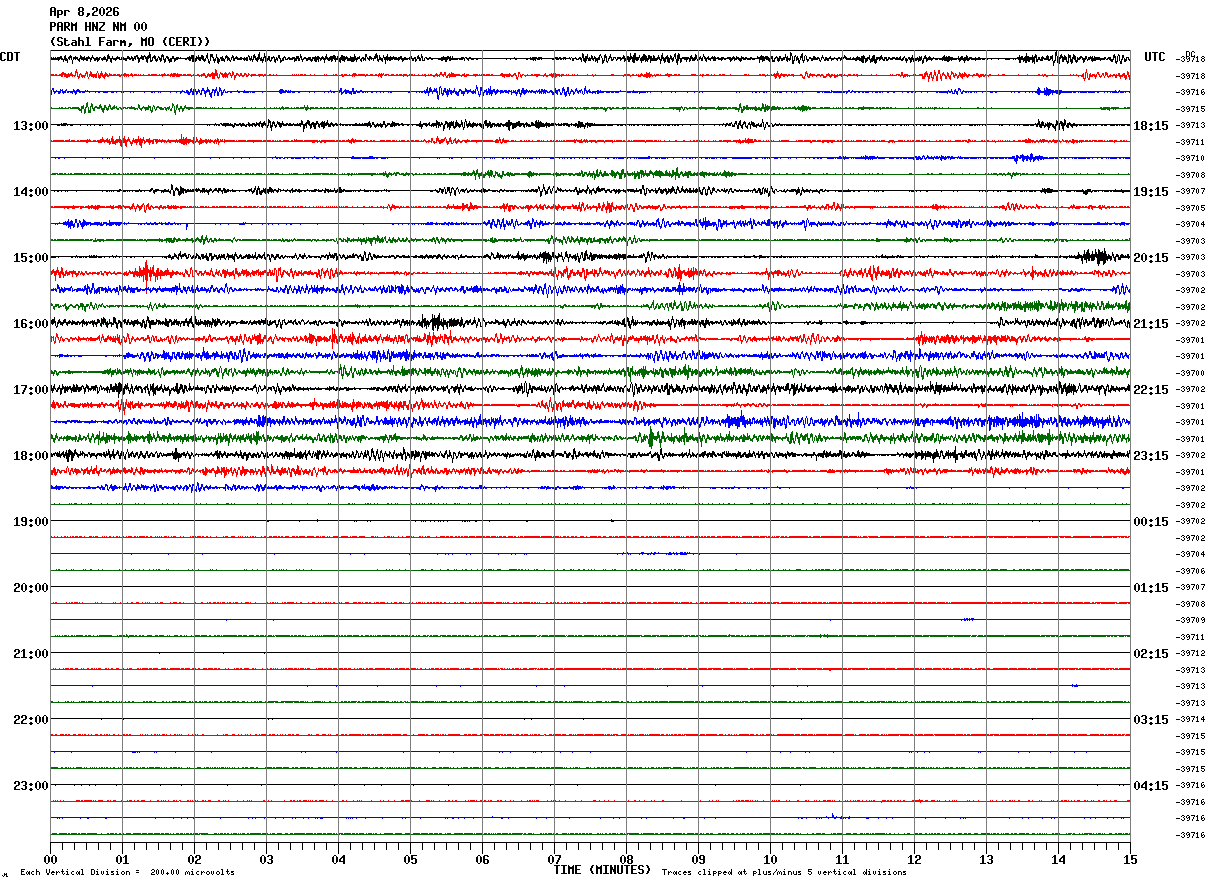Select the DC offset value -39709

1190,620
